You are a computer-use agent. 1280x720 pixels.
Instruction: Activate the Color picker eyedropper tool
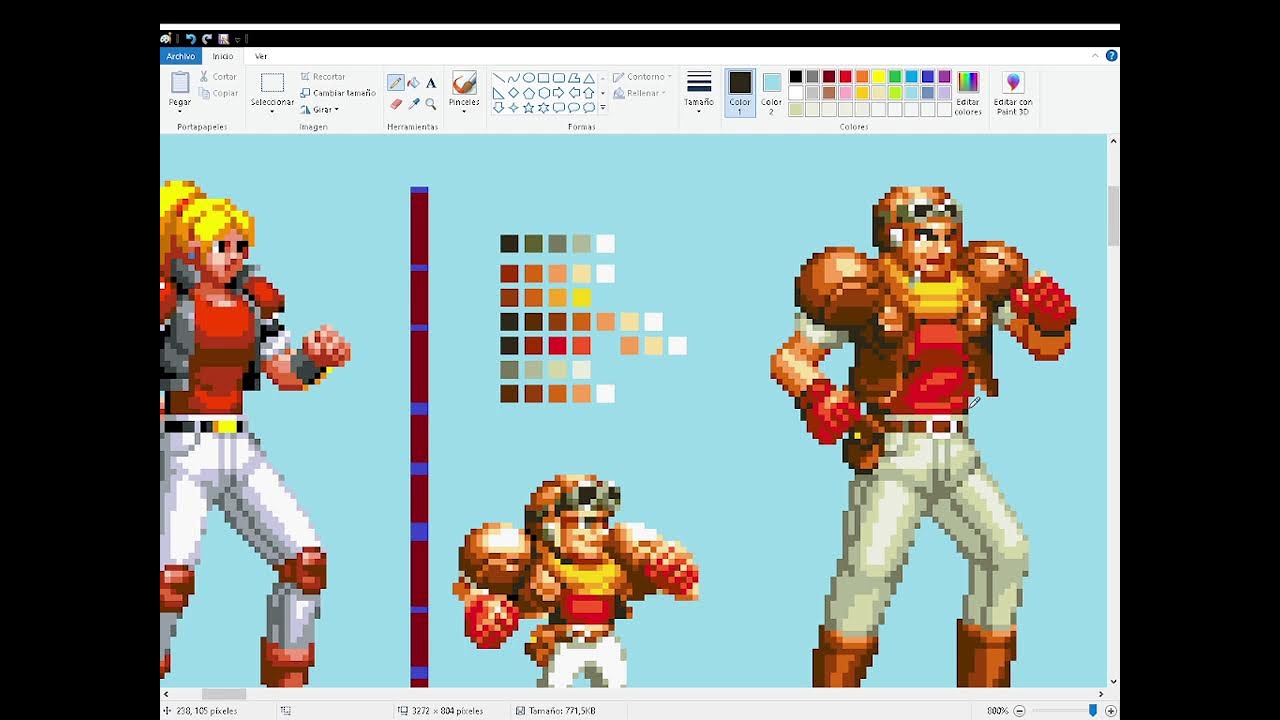(413, 104)
